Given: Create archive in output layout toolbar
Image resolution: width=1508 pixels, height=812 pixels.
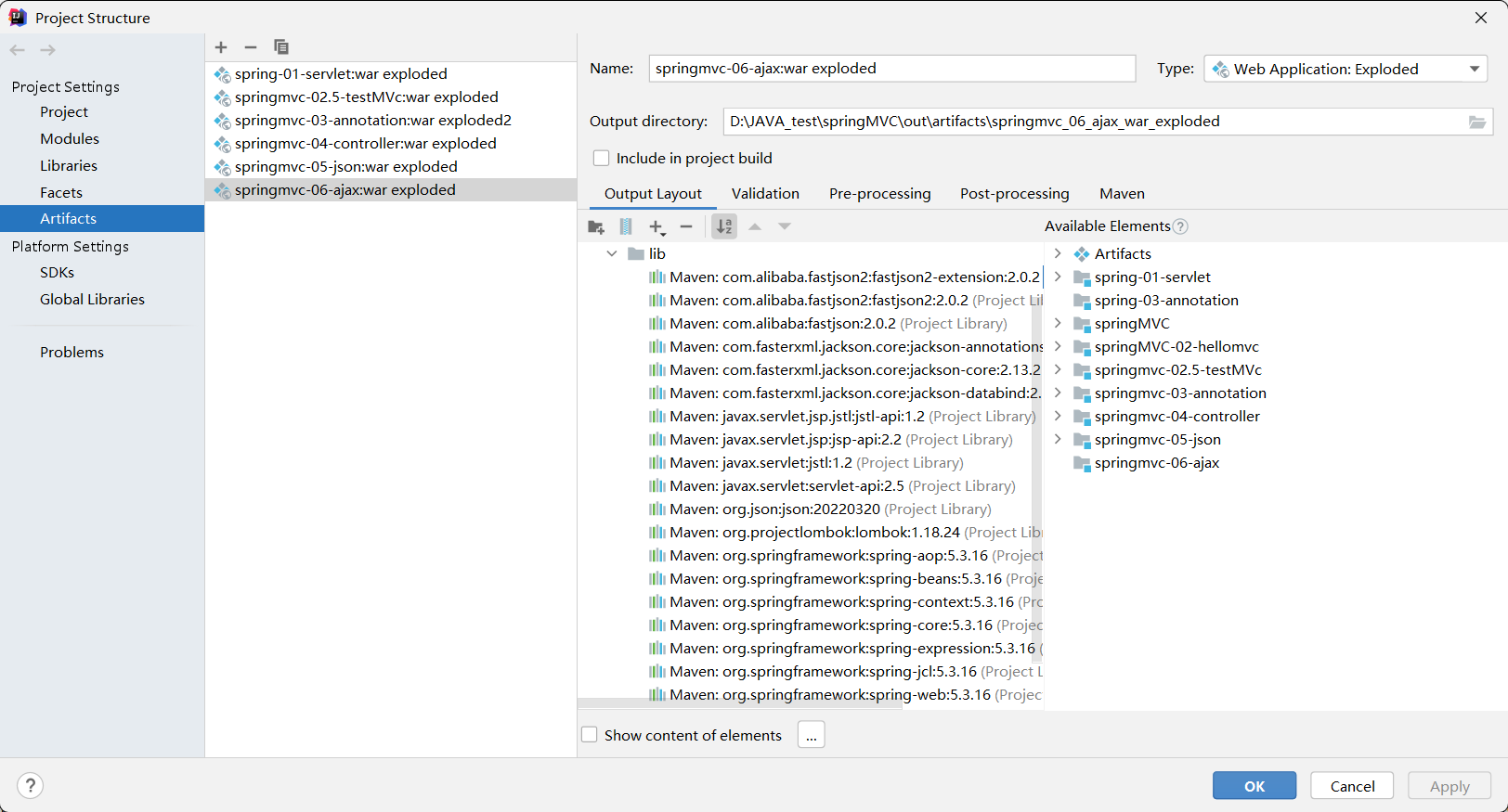Looking at the screenshot, I should pyautogui.click(x=626, y=226).
